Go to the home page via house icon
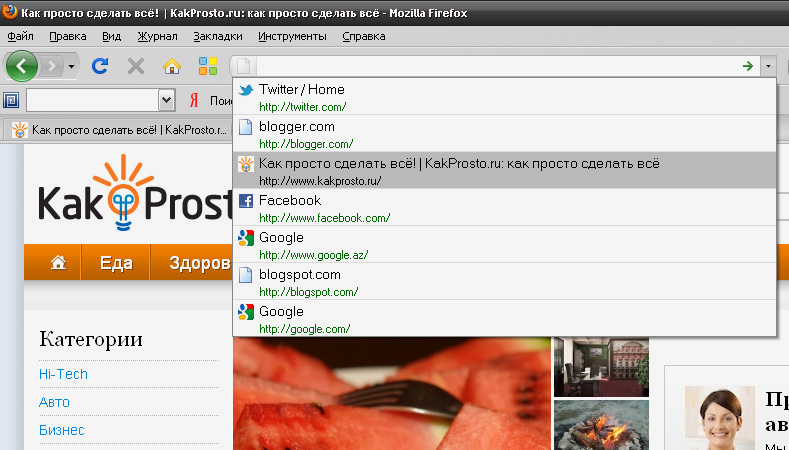 (x=172, y=66)
